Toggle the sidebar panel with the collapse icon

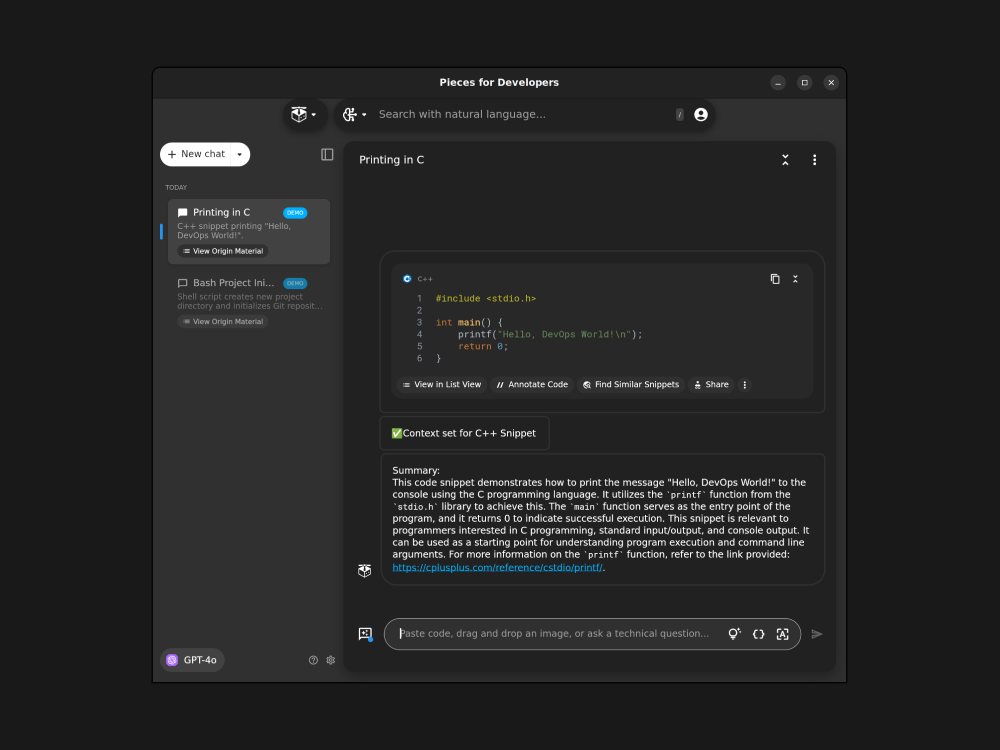[326, 153]
